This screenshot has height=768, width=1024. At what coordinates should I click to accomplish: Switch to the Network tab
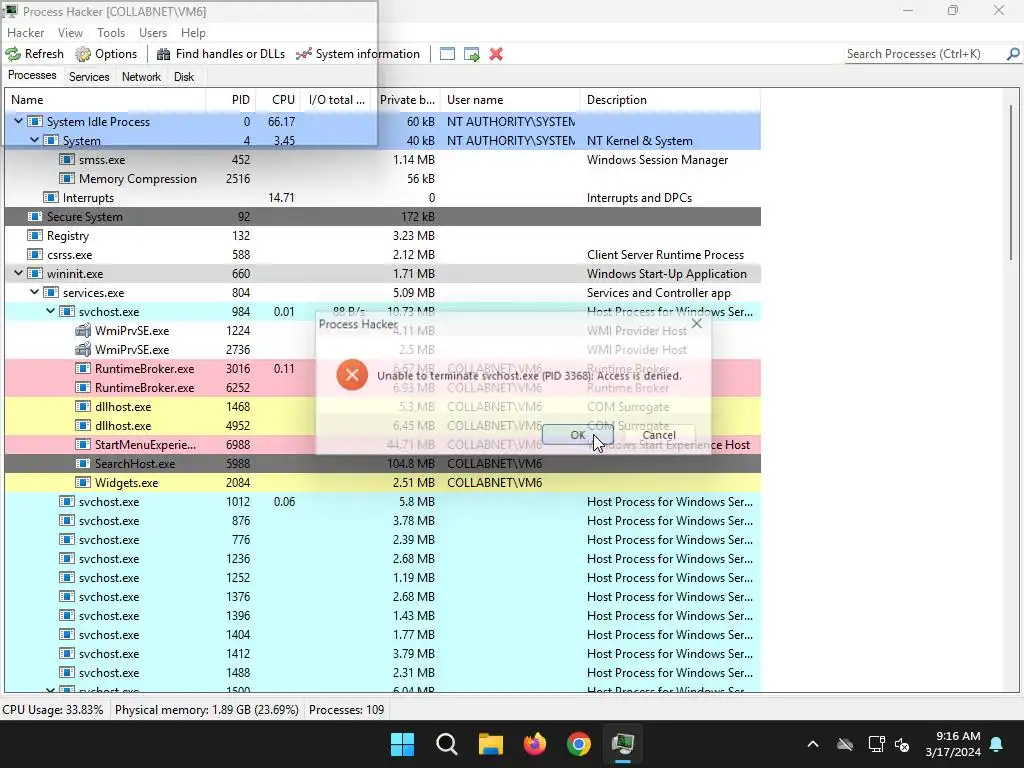click(141, 76)
